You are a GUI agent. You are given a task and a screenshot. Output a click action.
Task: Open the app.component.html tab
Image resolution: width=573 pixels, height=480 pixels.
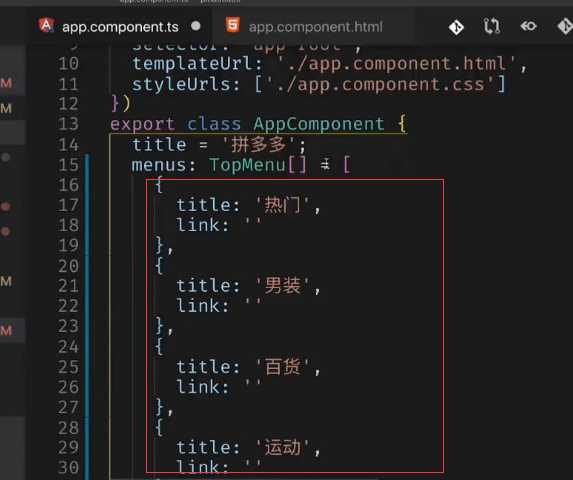point(315,26)
